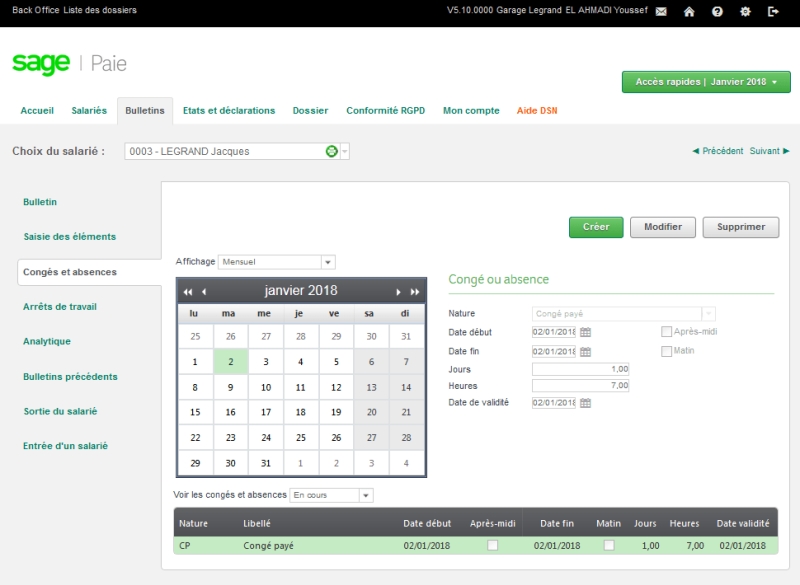Open calendar picker for Date fin
The height and width of the screenshot is (585, 800).
click(586, 351)
